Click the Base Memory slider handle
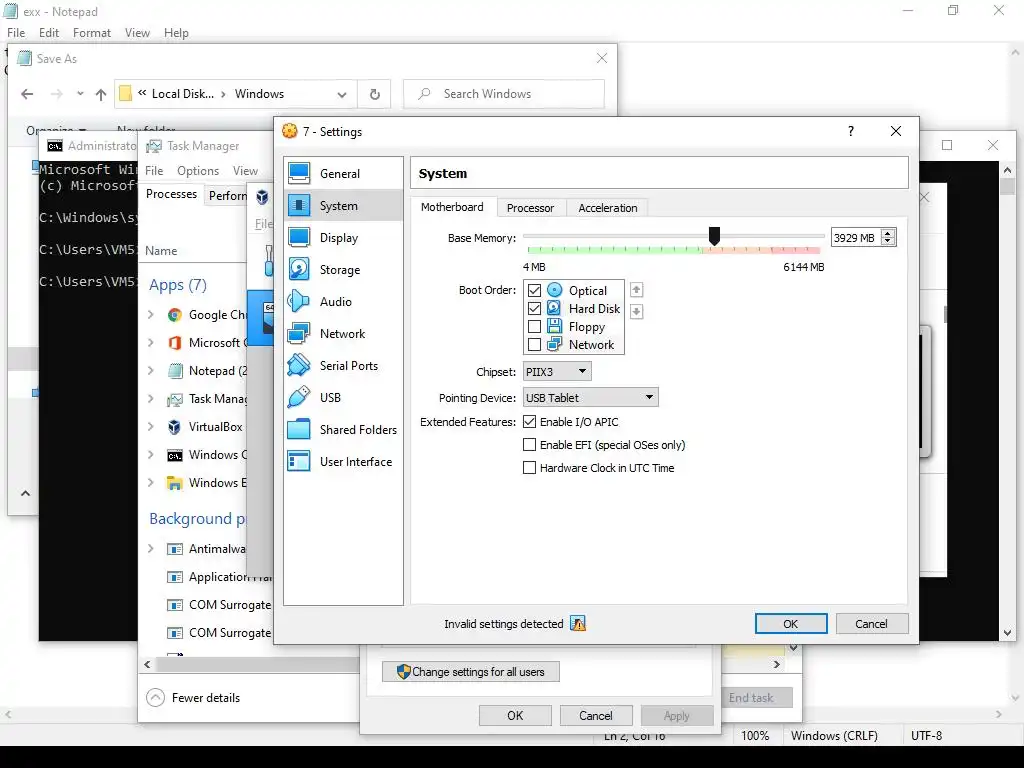 [x=714, y=236]
